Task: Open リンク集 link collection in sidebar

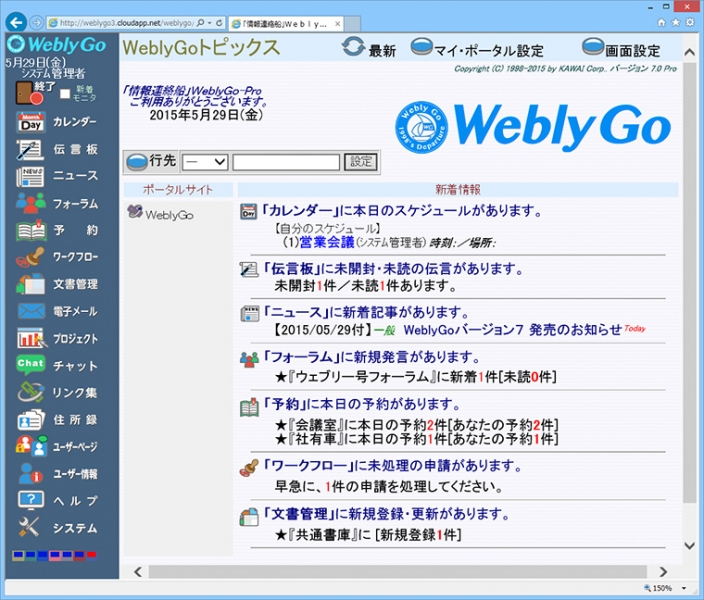Action: (x=57, y=393)
